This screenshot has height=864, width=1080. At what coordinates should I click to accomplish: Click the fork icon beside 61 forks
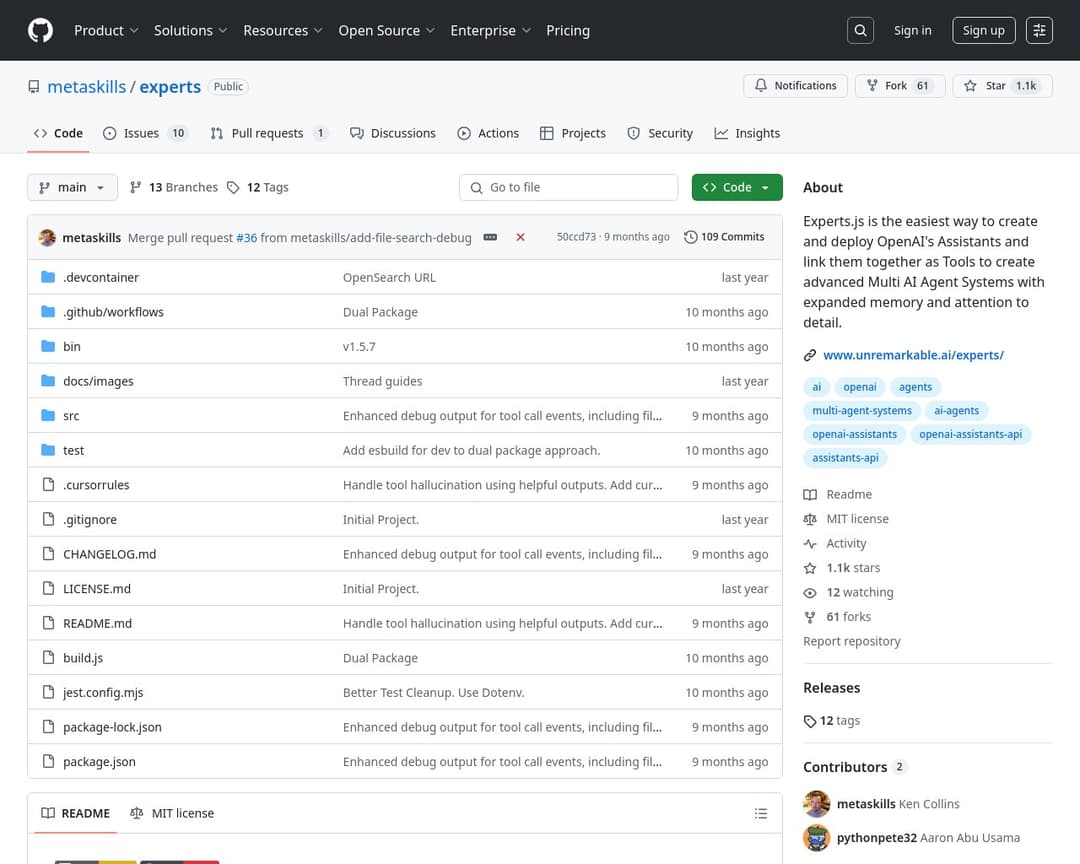click(x=809, y=617)
